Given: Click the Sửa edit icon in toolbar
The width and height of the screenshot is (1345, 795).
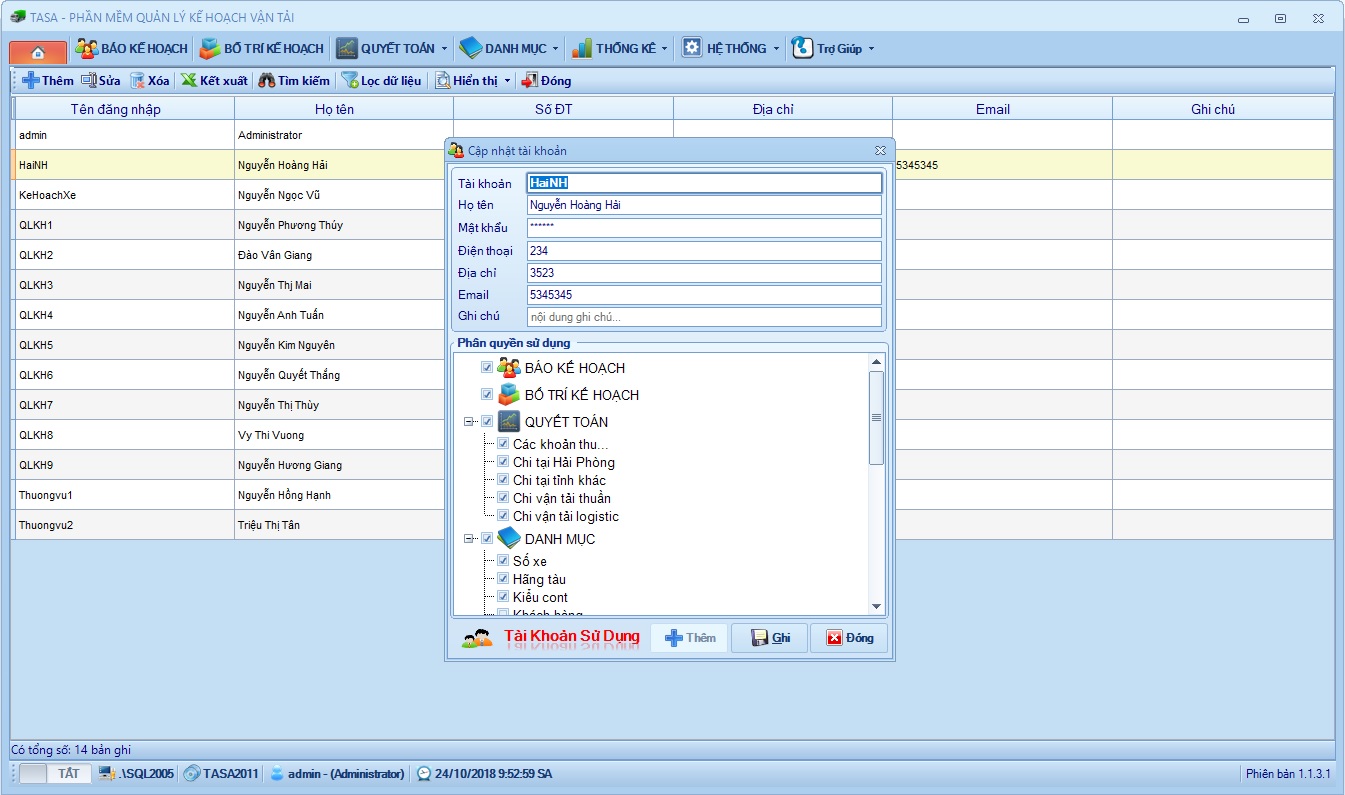Looking at the screenshot, I should [x=89, y=81].
